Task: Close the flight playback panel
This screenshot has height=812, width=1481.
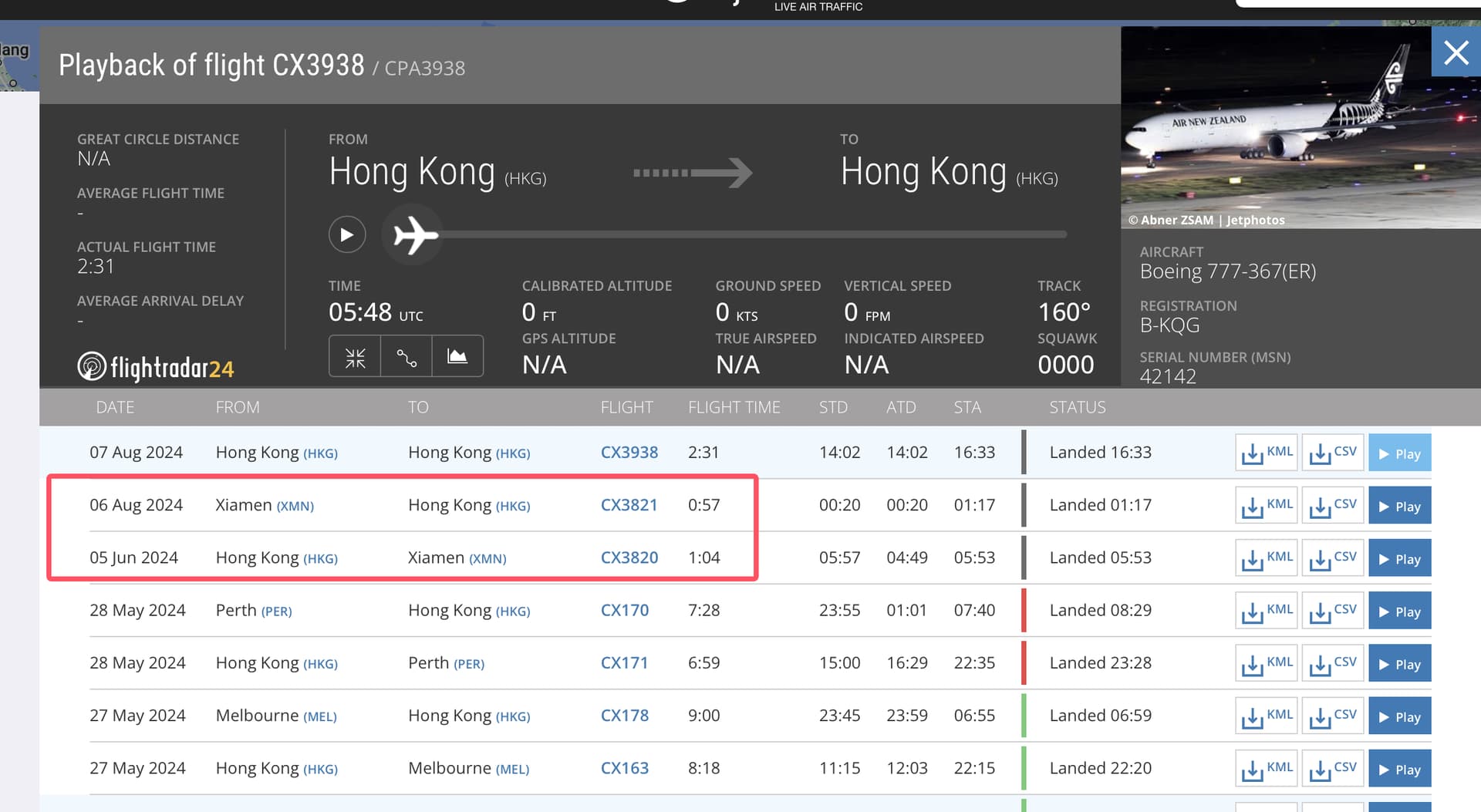Action: pos(1456,52)
